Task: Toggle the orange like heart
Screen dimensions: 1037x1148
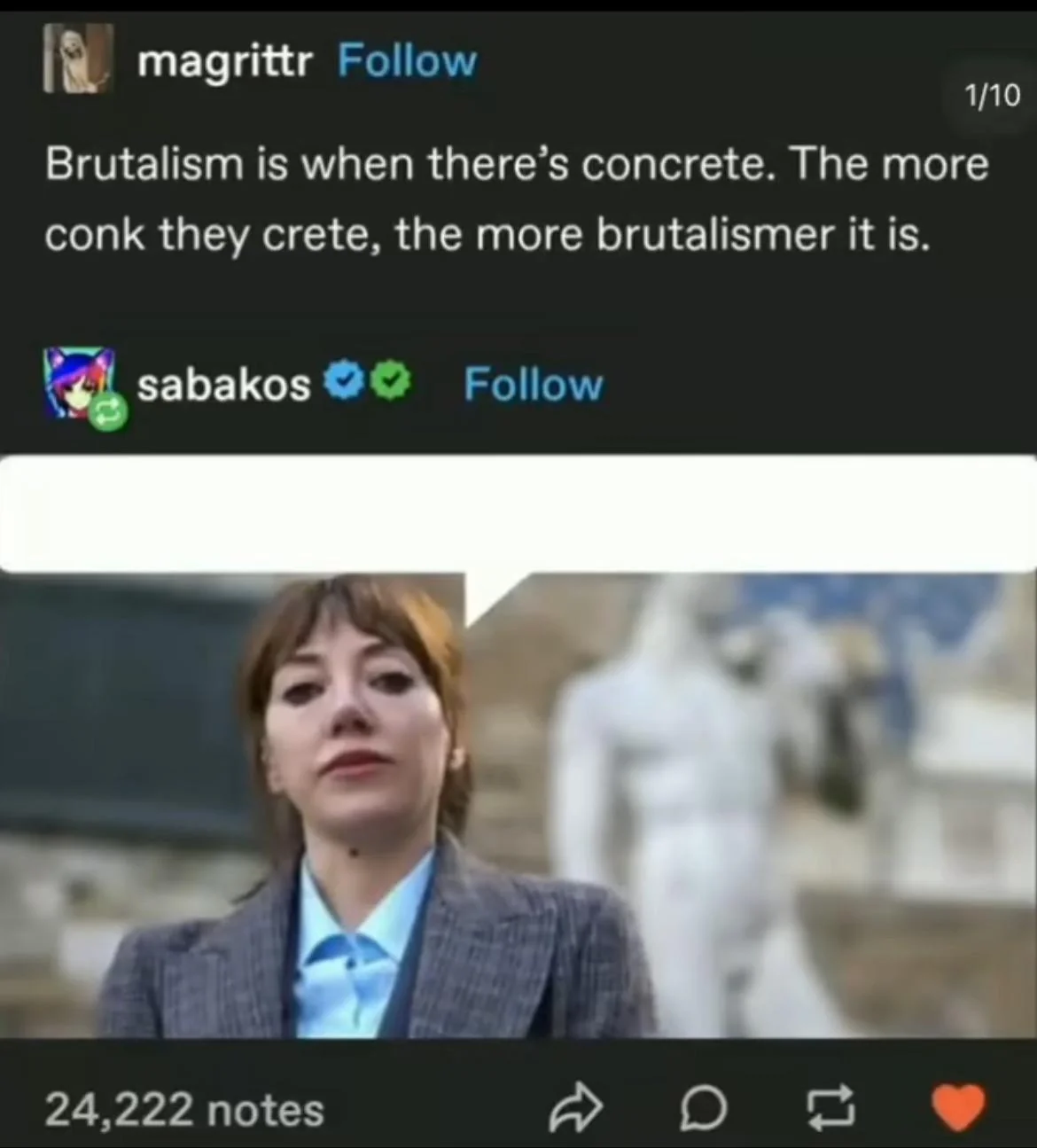Action: point(958,1107)
